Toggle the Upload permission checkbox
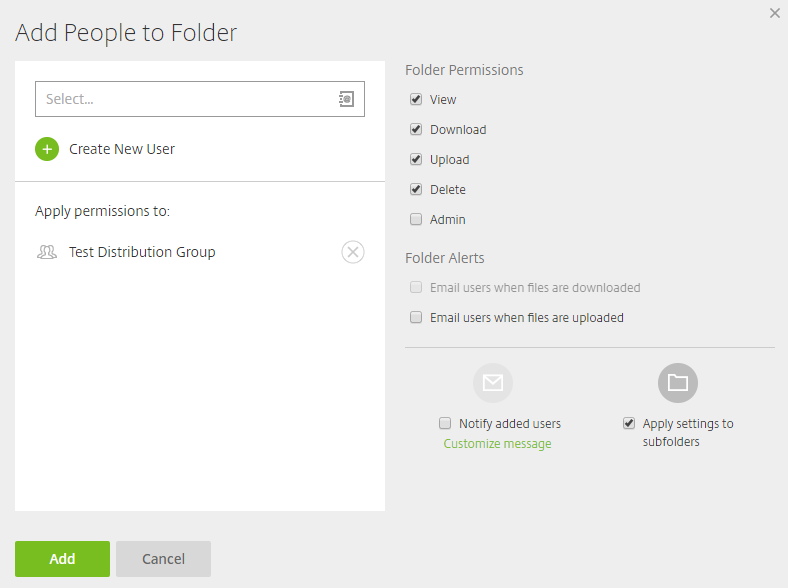The width and height of the screenshot is (788, 588). [416, 159]
